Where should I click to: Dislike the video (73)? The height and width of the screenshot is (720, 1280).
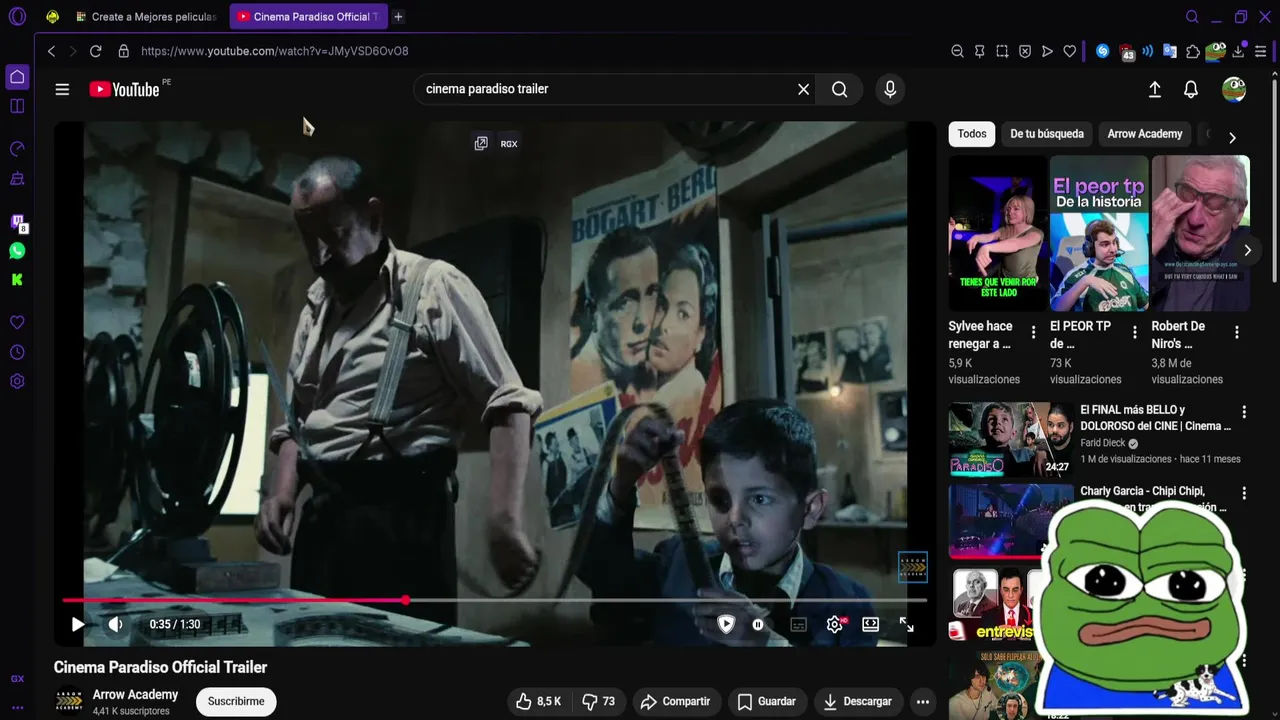[x=598, y=701]
